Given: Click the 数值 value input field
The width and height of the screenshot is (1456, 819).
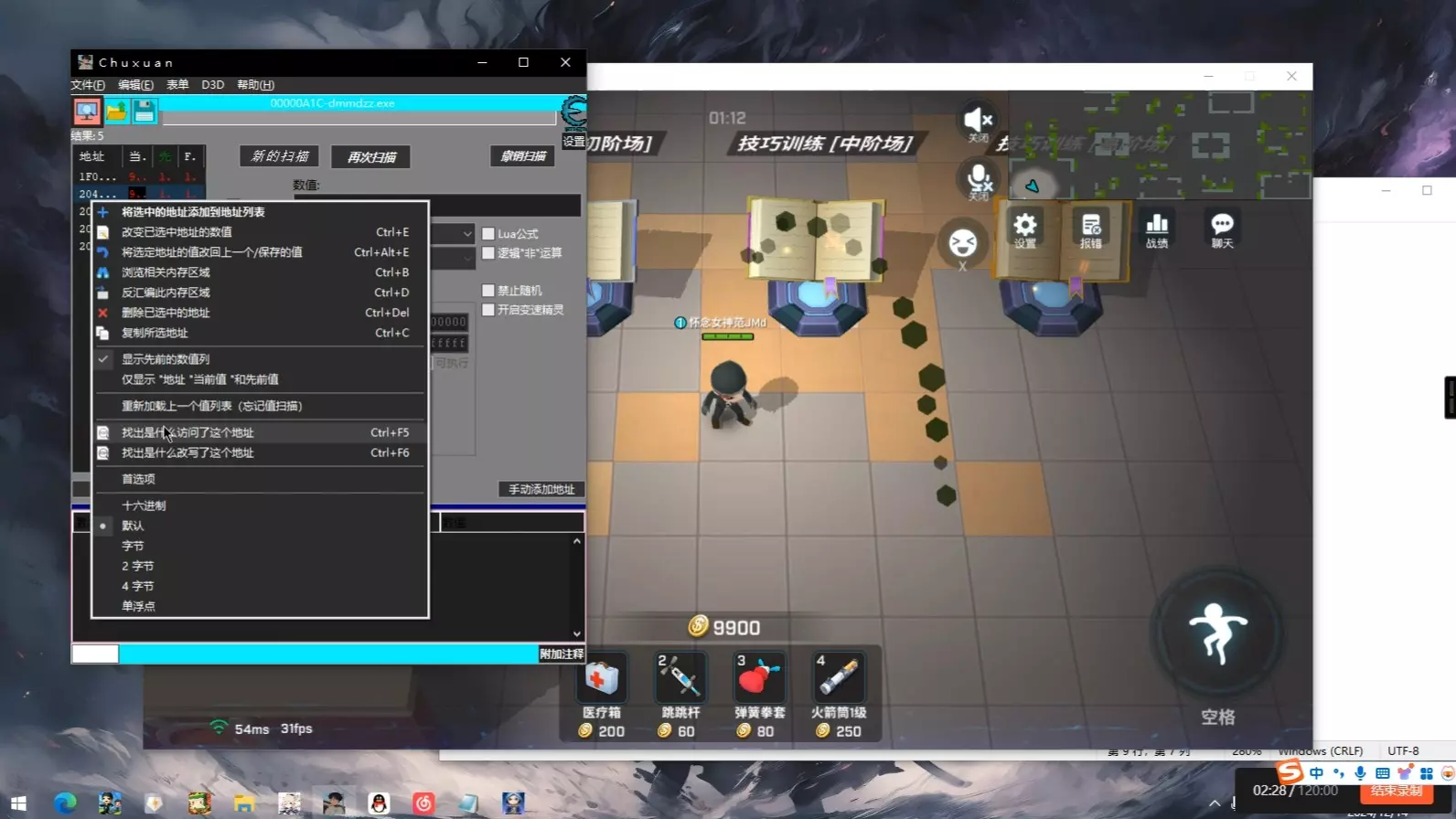Looking at the screenshot, I should 437,205.
